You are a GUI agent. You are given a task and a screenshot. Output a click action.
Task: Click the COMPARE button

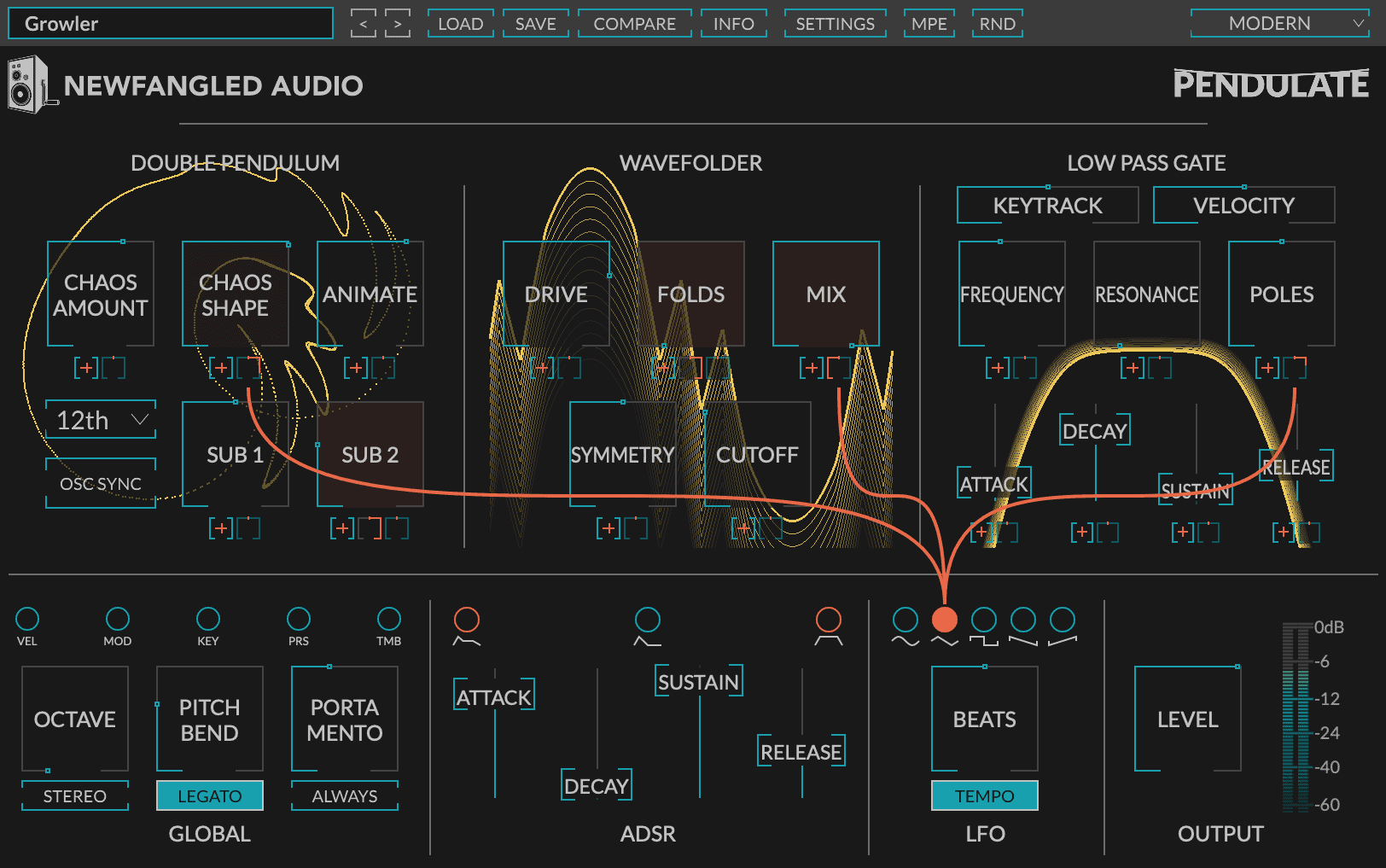pyautogui.click(x=634, y=23)
